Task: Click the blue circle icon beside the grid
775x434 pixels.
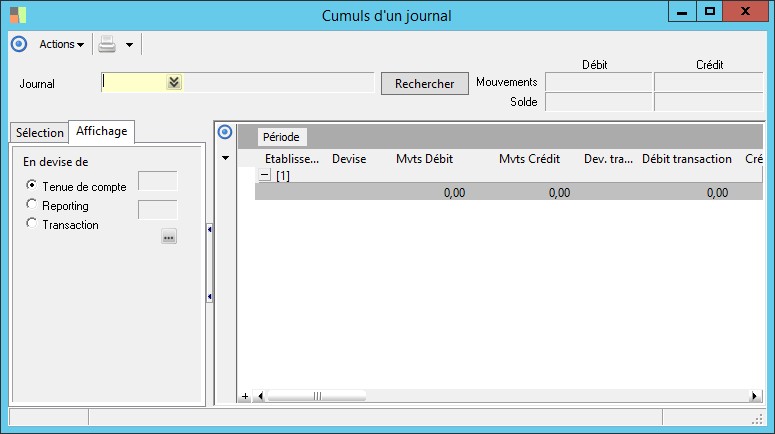Action: coord(225,132)
